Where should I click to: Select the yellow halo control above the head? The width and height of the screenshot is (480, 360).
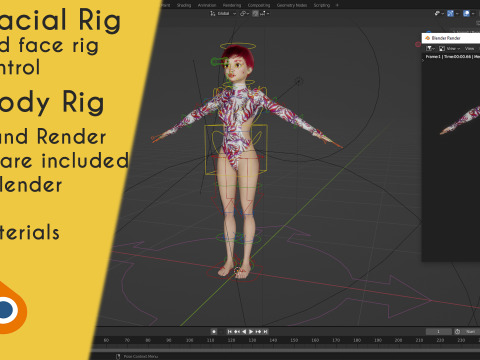click(x=238, y=46)
